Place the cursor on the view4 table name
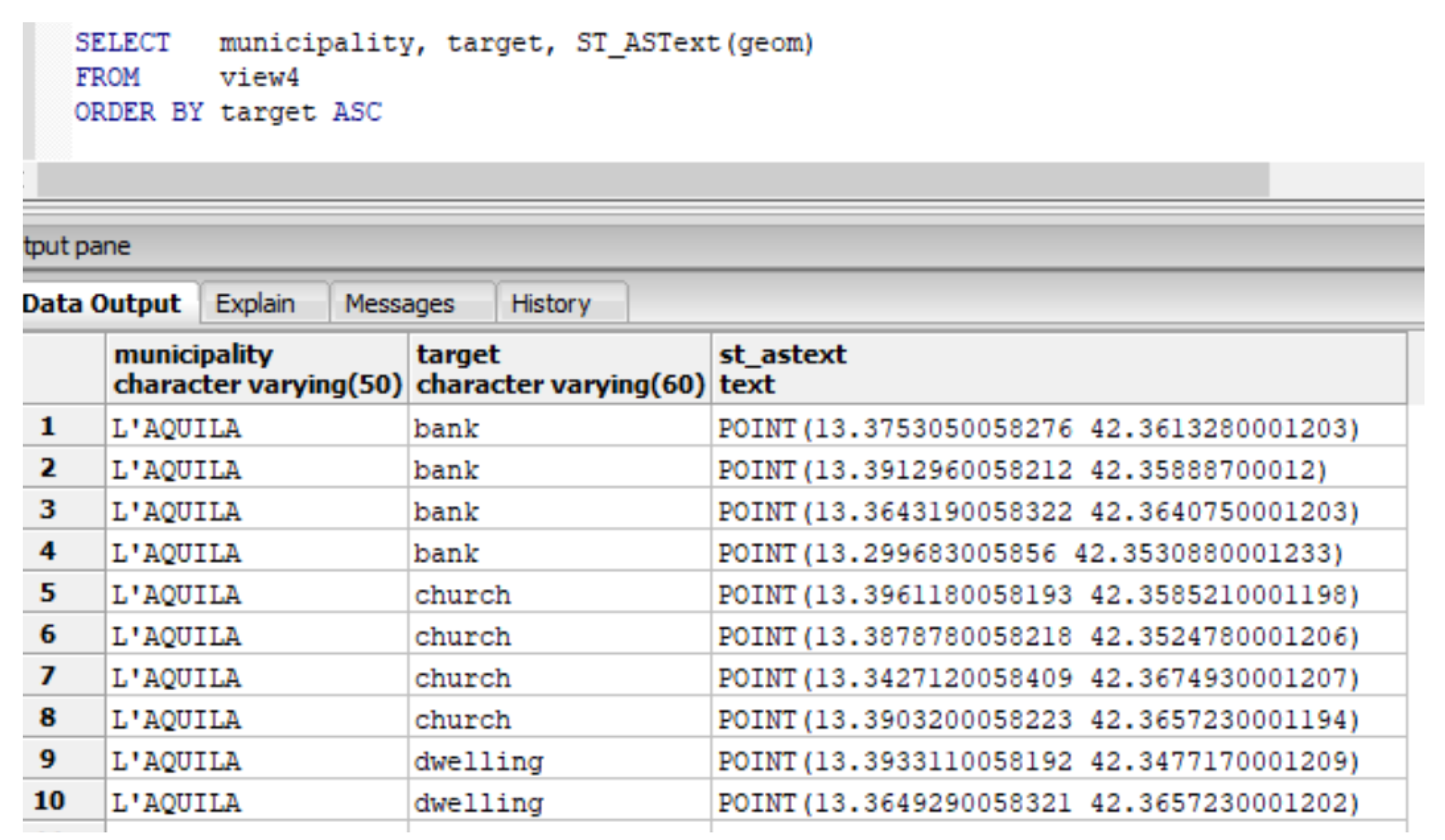Image resolution: width=1445 pixels, height=840 pixels. (x=259, y=77)
